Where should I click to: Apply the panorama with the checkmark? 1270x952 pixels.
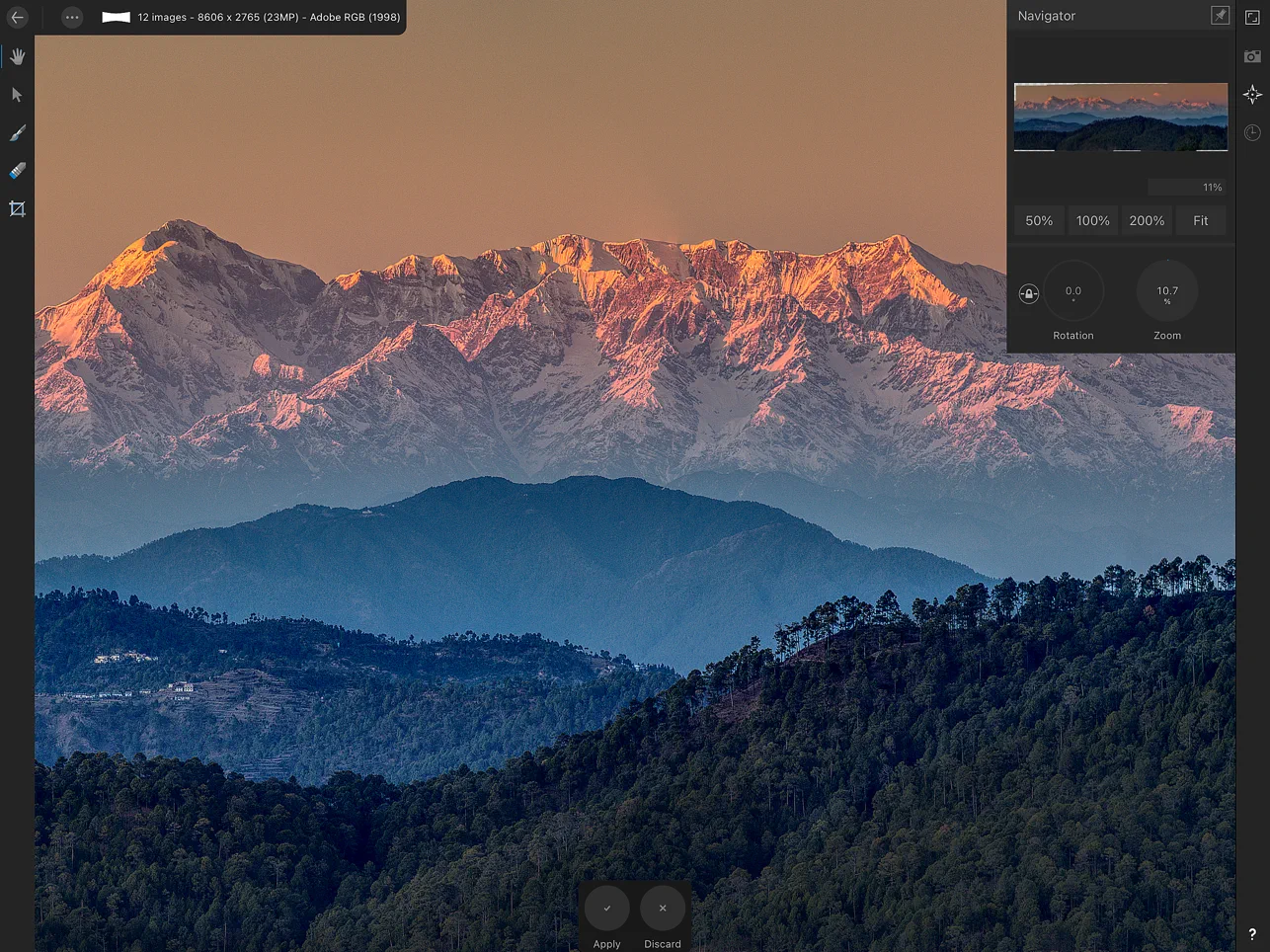606,909
